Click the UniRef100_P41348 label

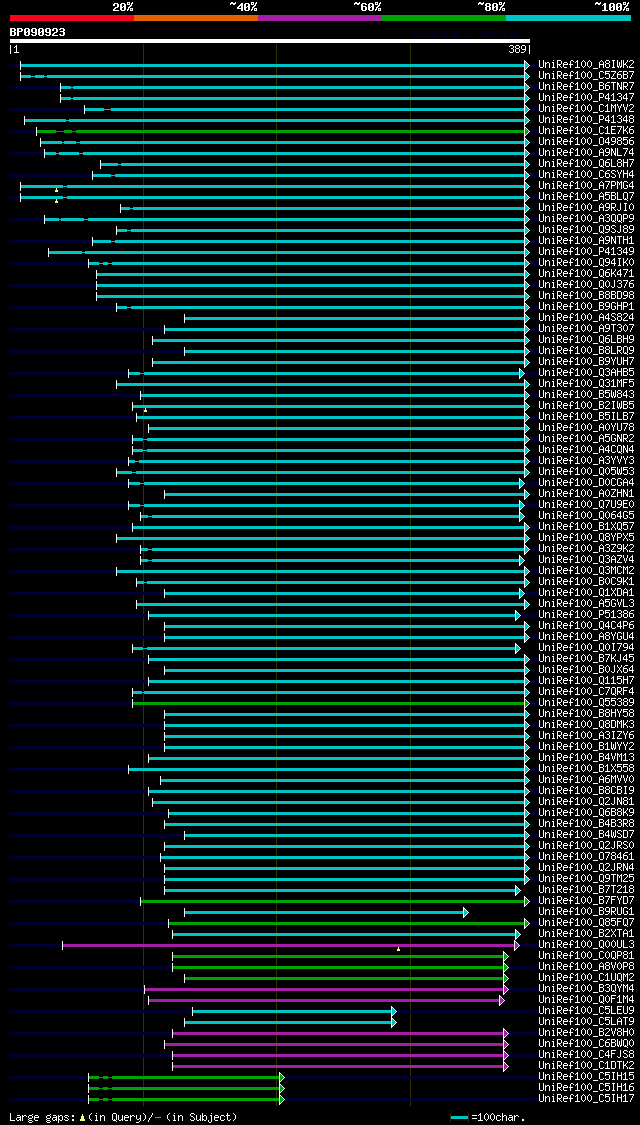pyautogui.click(x=586, y=120)
